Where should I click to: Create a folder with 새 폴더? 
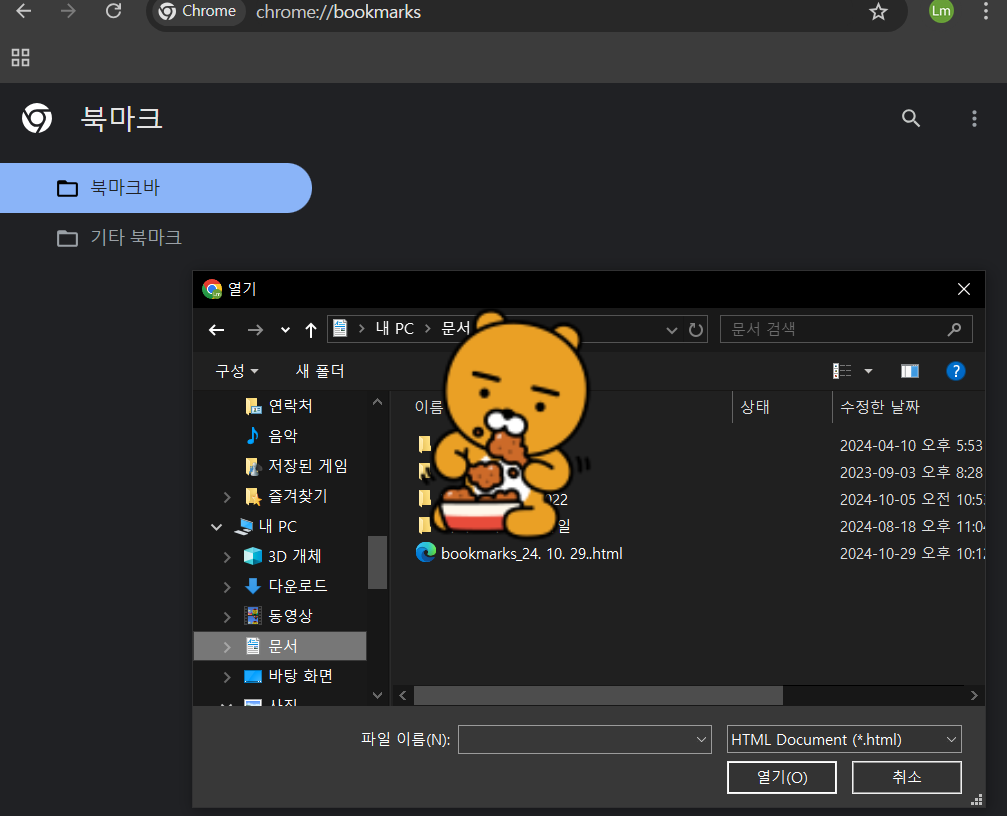coord(320,371)
